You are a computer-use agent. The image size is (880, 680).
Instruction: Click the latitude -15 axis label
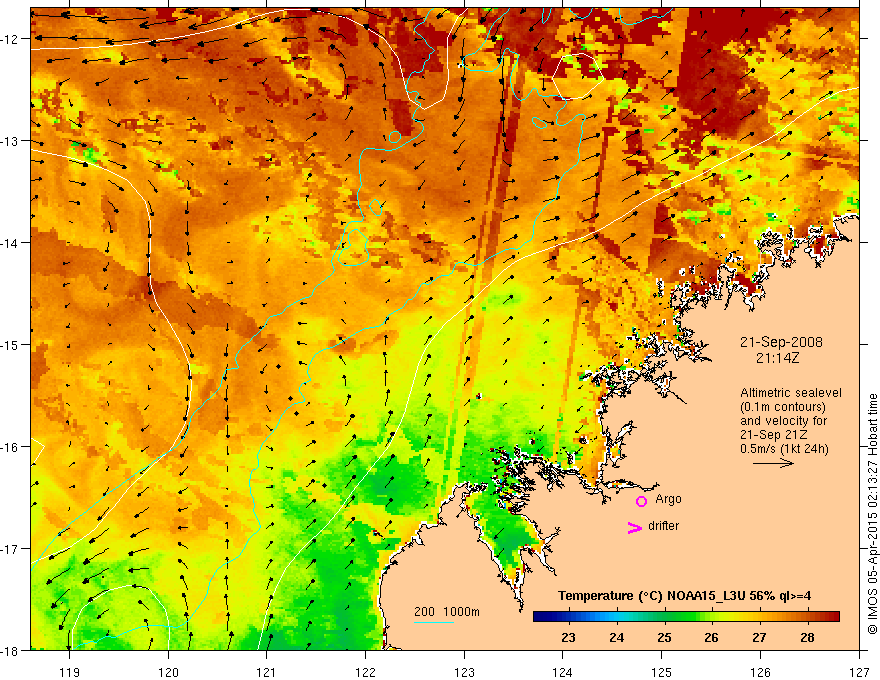pos(10,344)
